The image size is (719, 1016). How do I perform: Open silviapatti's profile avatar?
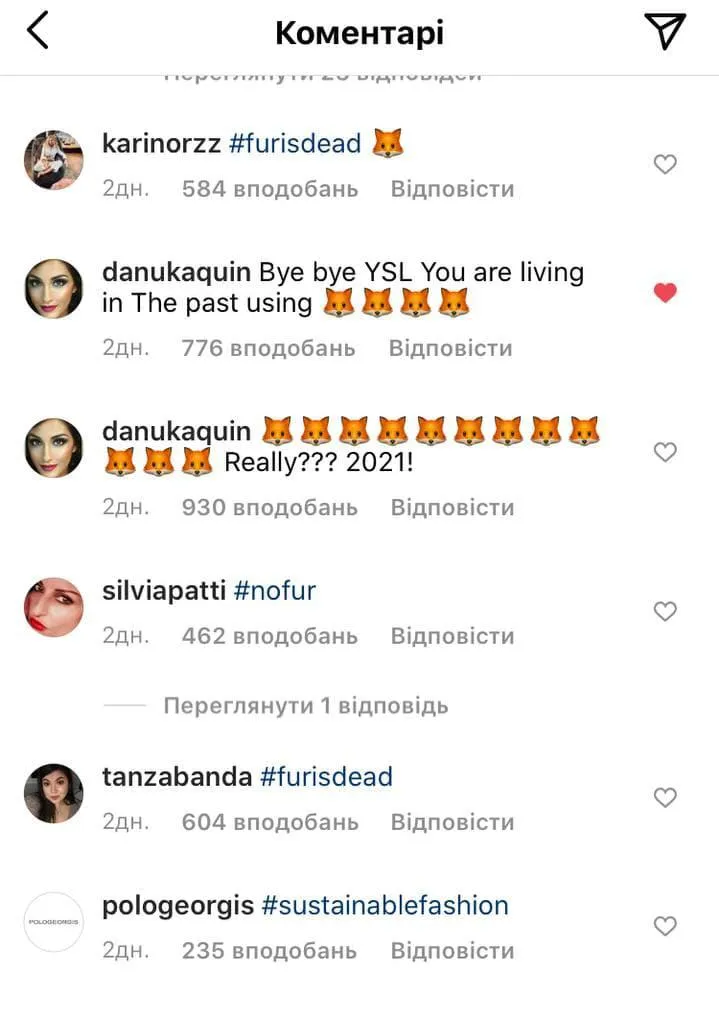pyautogui.click(x=54, y=607)
